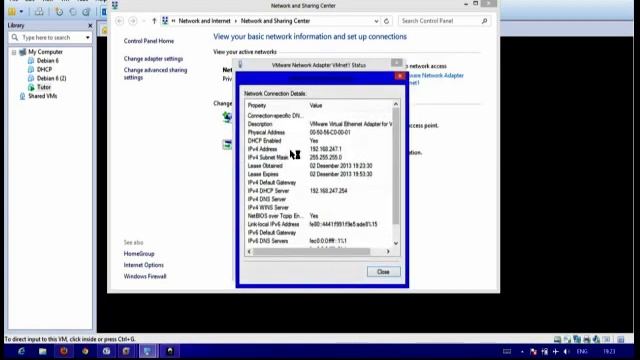Open File Explorer from the taskbar
This screenshot has height=360, width=640.
[42, 351]
